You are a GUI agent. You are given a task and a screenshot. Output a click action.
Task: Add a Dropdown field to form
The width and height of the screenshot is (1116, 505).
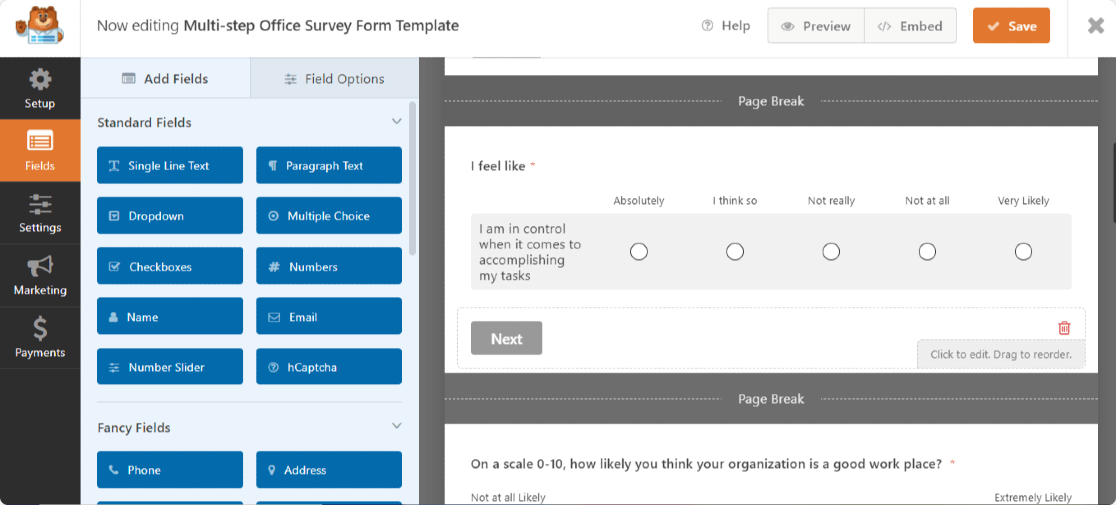pyautogui.click(x=169, y=216)
